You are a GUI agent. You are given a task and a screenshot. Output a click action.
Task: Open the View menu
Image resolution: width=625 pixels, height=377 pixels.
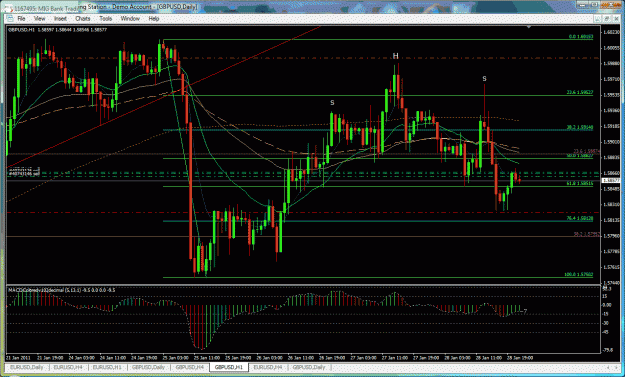pyautogui.click(x=39, y=19)
